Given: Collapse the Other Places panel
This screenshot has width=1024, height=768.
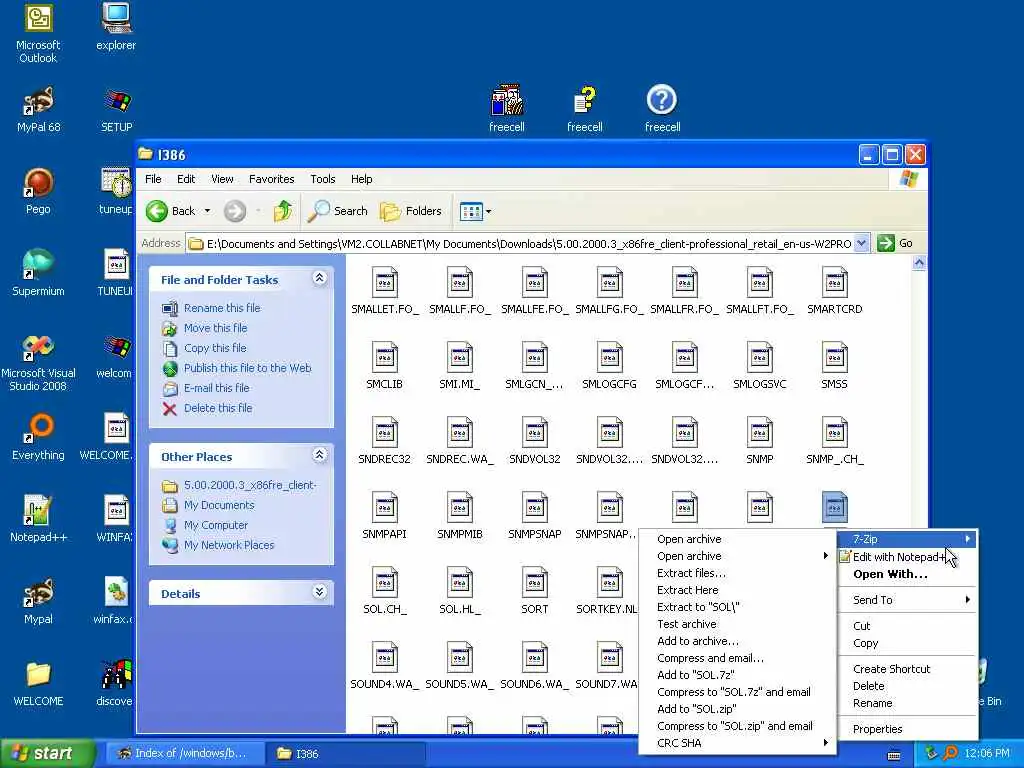Looking at the screenshot, I should click(319, 455).
